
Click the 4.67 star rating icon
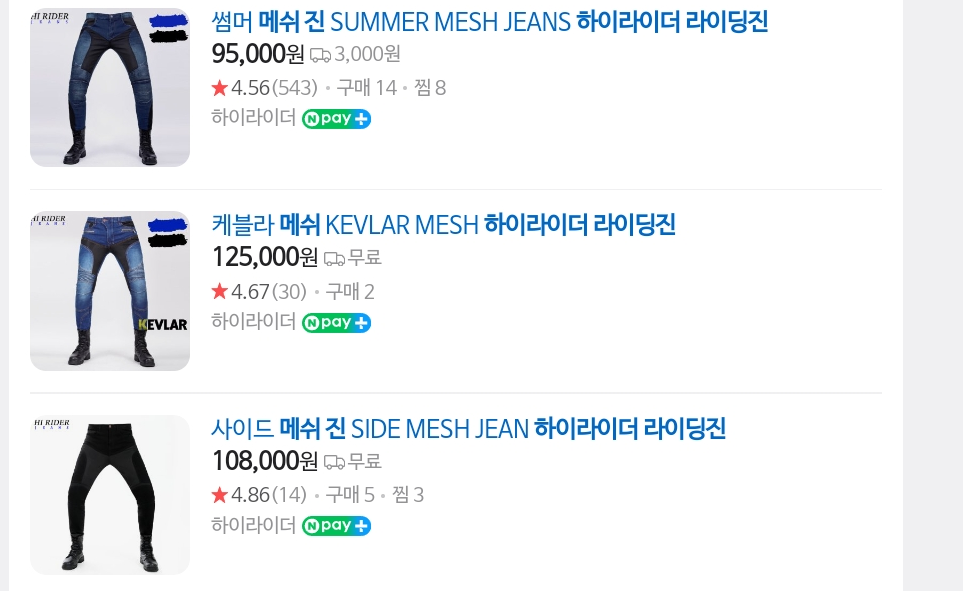click(x=220, y=292)
